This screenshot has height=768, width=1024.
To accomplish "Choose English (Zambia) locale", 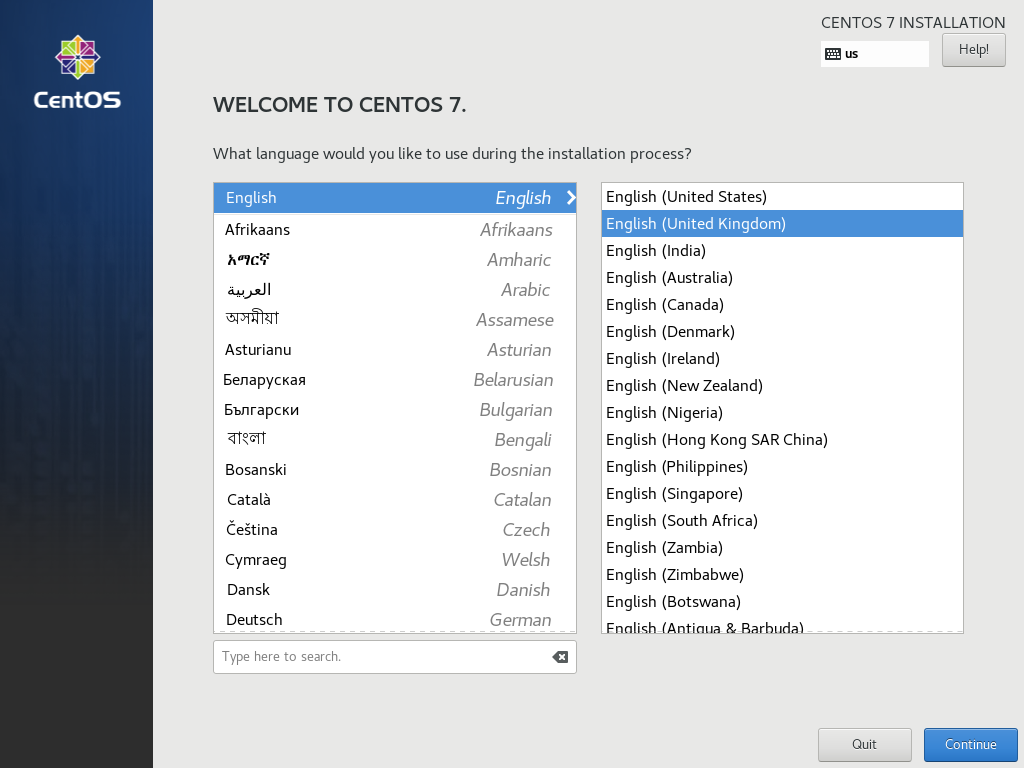I will [782, 547].
